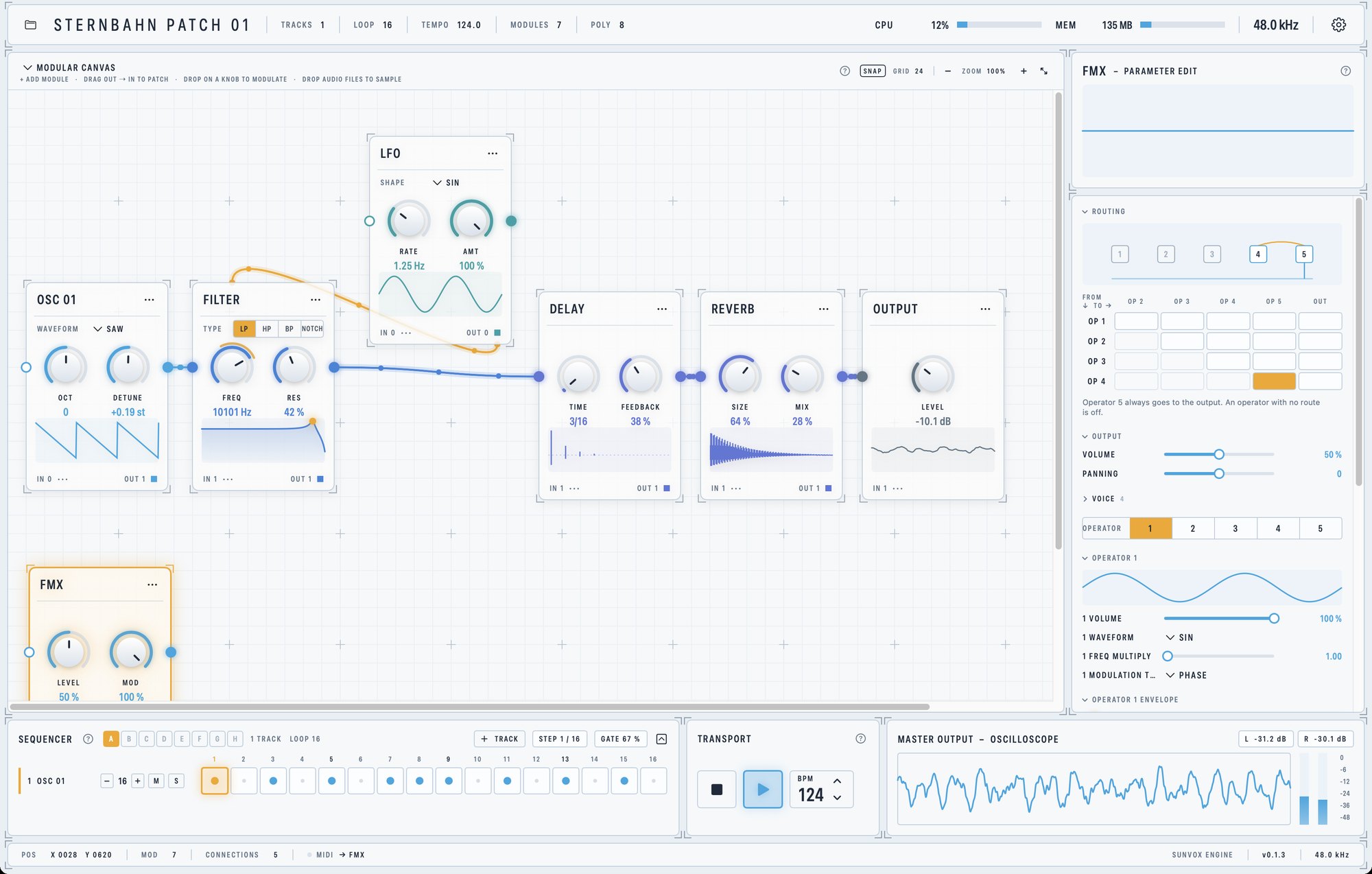Collapse the ROUTING section
Screen dimensions: 1372x874
[1104, 211]
